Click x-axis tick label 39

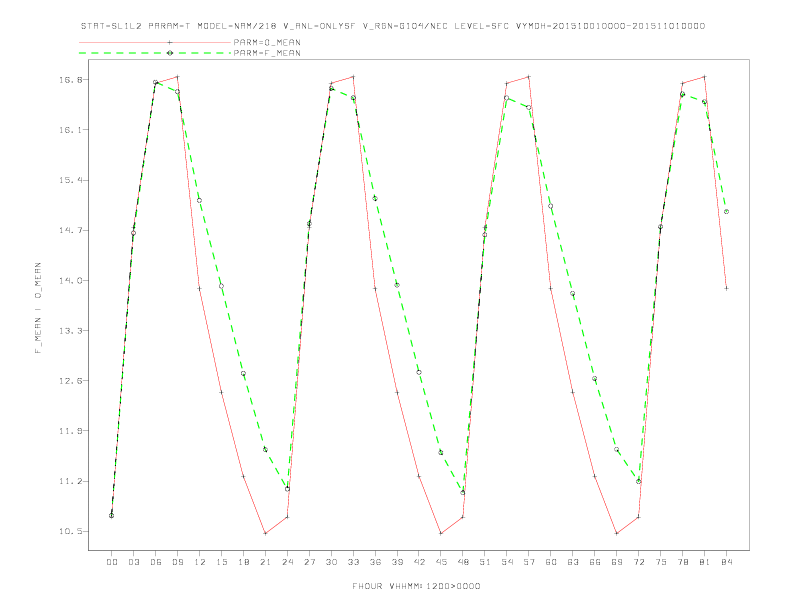397,562
